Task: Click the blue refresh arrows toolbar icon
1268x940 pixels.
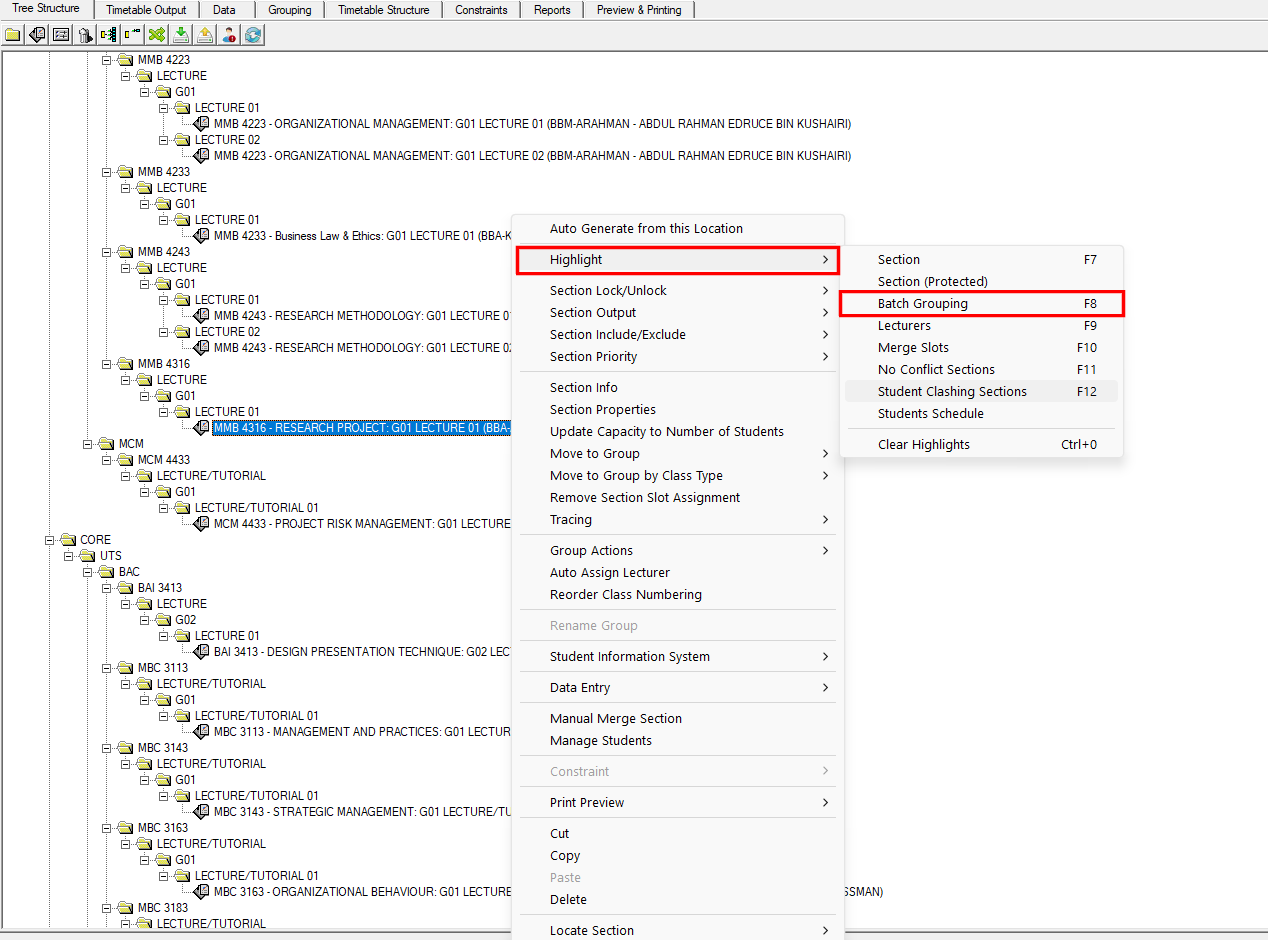Action: pyautogui.click(x=253, y=35)
